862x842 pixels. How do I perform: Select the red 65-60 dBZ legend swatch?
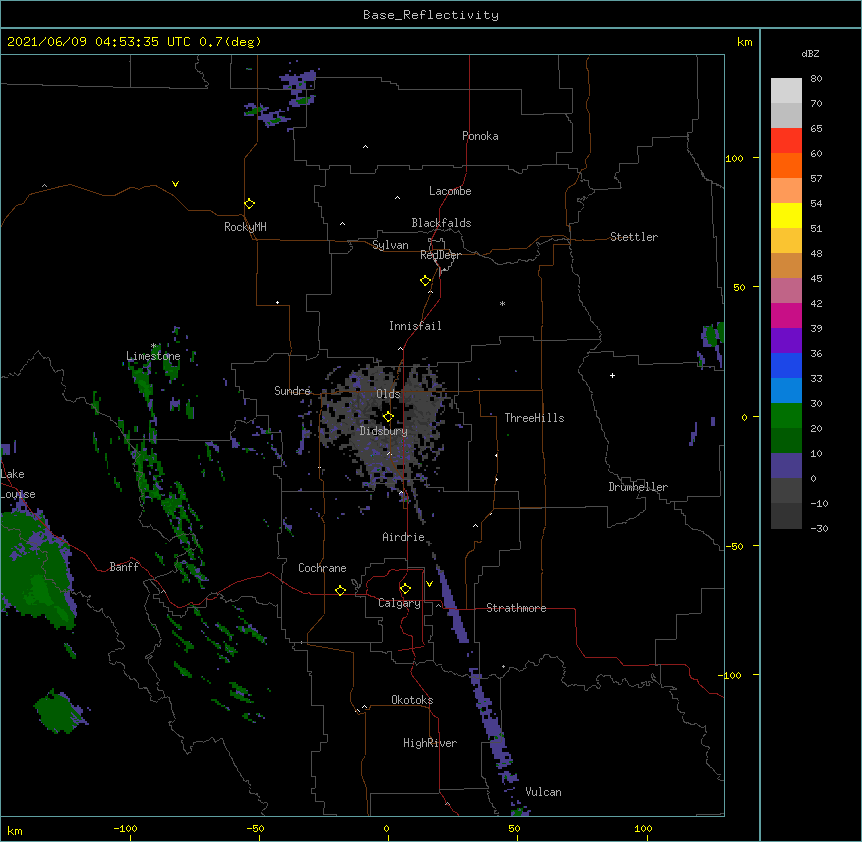(x=786, y=140)
